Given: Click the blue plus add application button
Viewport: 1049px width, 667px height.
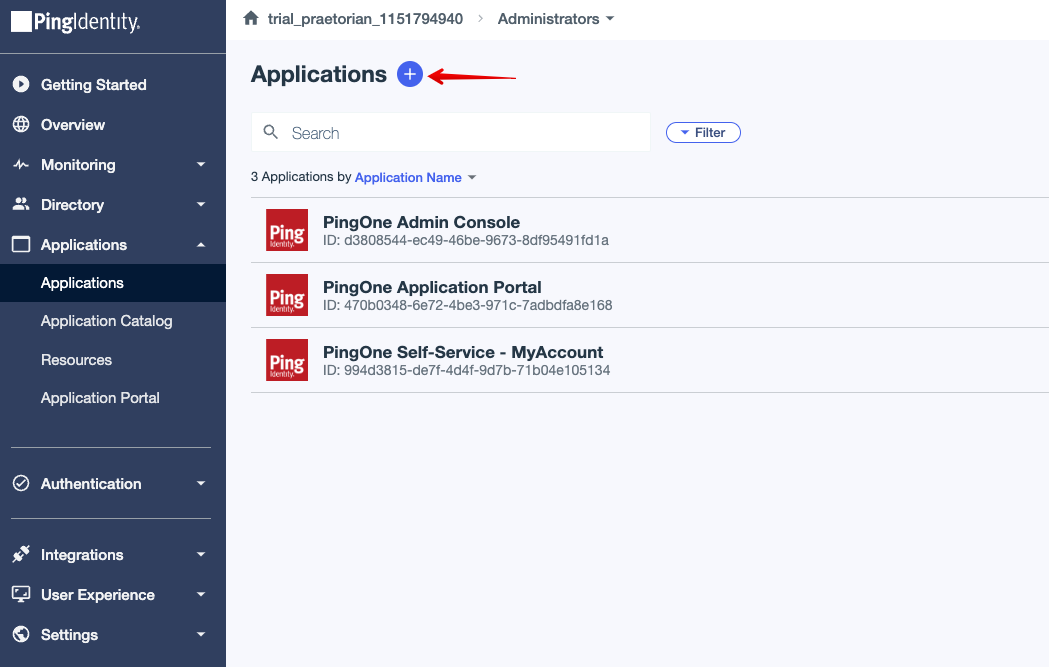Looking at the screenshot, I should tap(409, 74).
